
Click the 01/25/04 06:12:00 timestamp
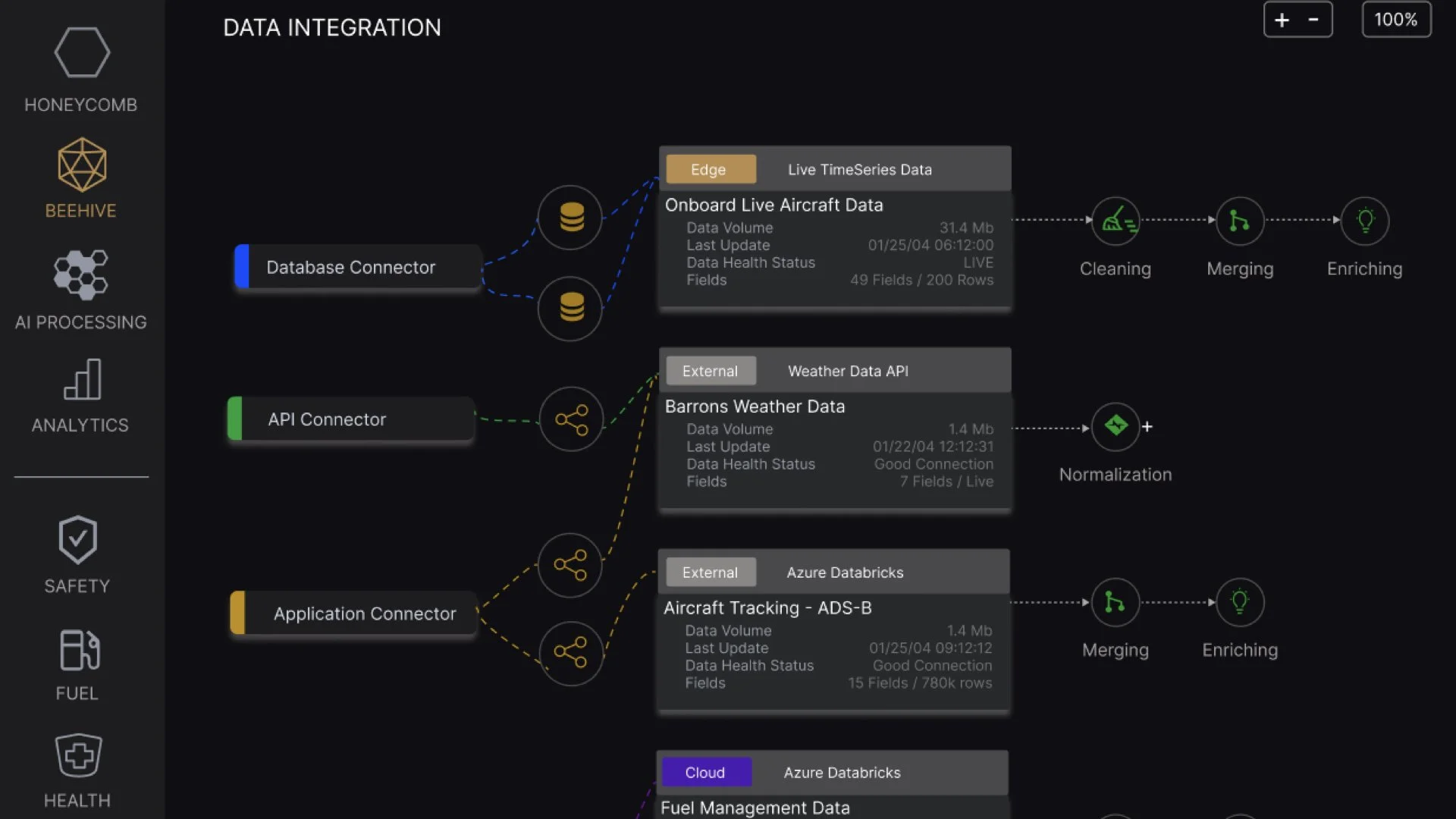[x=930, y=245]
